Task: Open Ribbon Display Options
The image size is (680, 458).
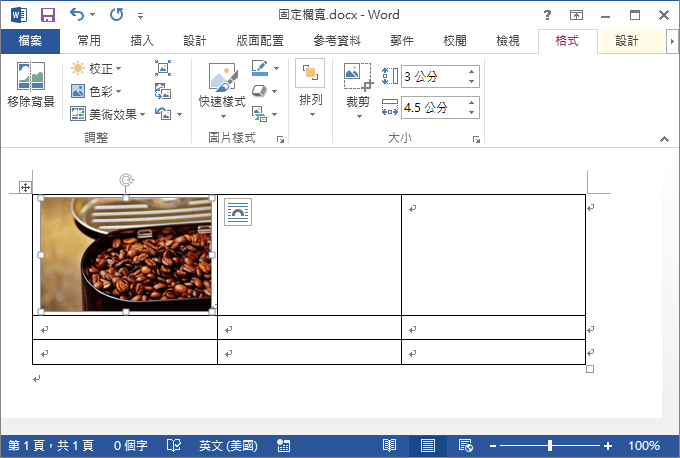Action: pos(576,16)
